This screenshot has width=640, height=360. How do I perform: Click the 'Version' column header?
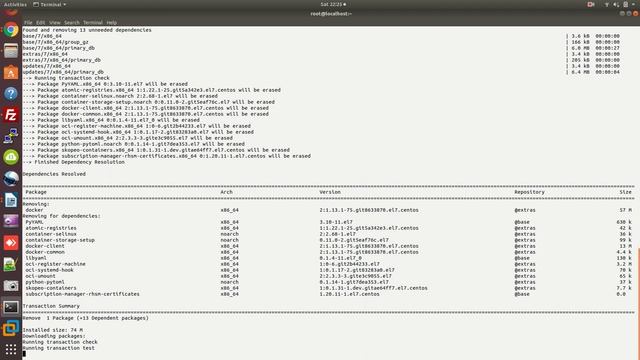point(330,192)
